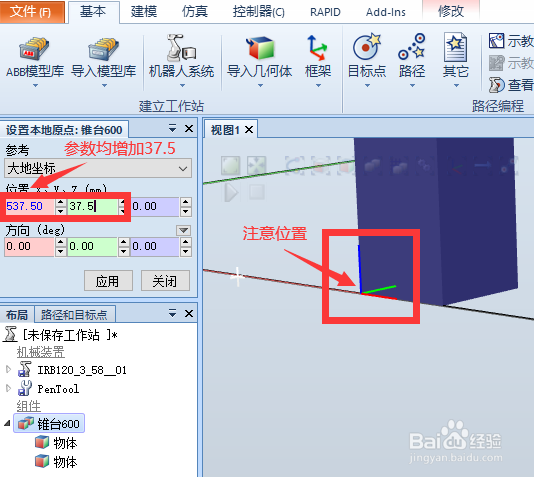Open the 参考 大地坐标 reference dropdown

click(98, 168)
